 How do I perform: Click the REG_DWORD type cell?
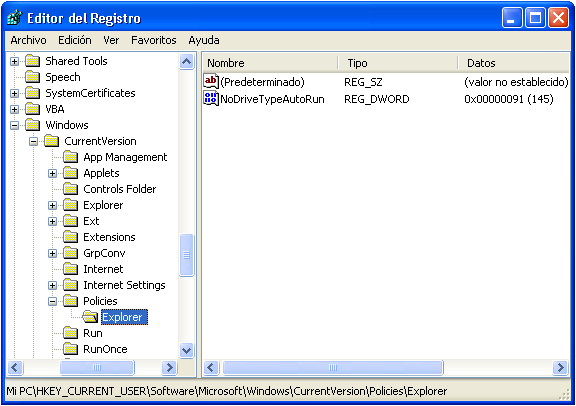click(377, 99)
